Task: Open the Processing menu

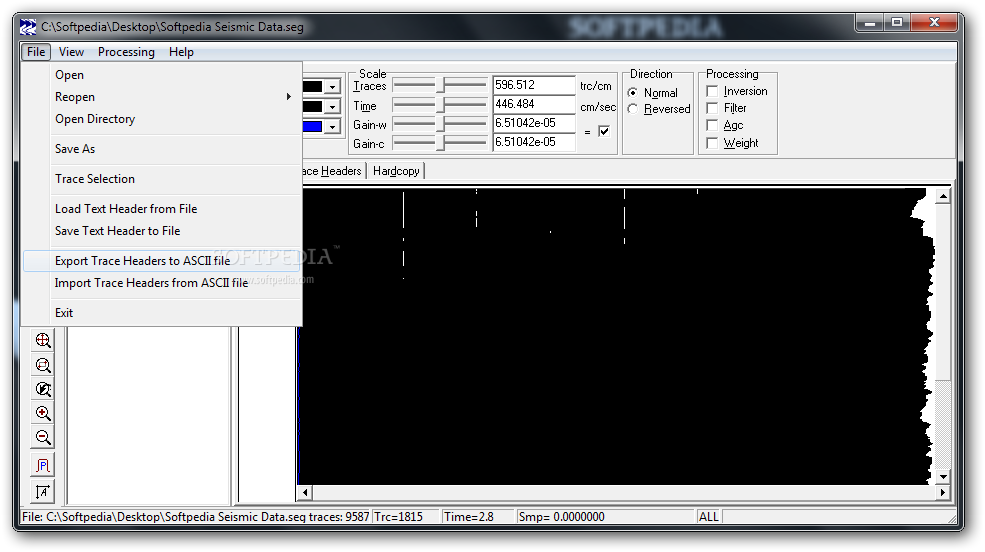Action: (126, 52)
